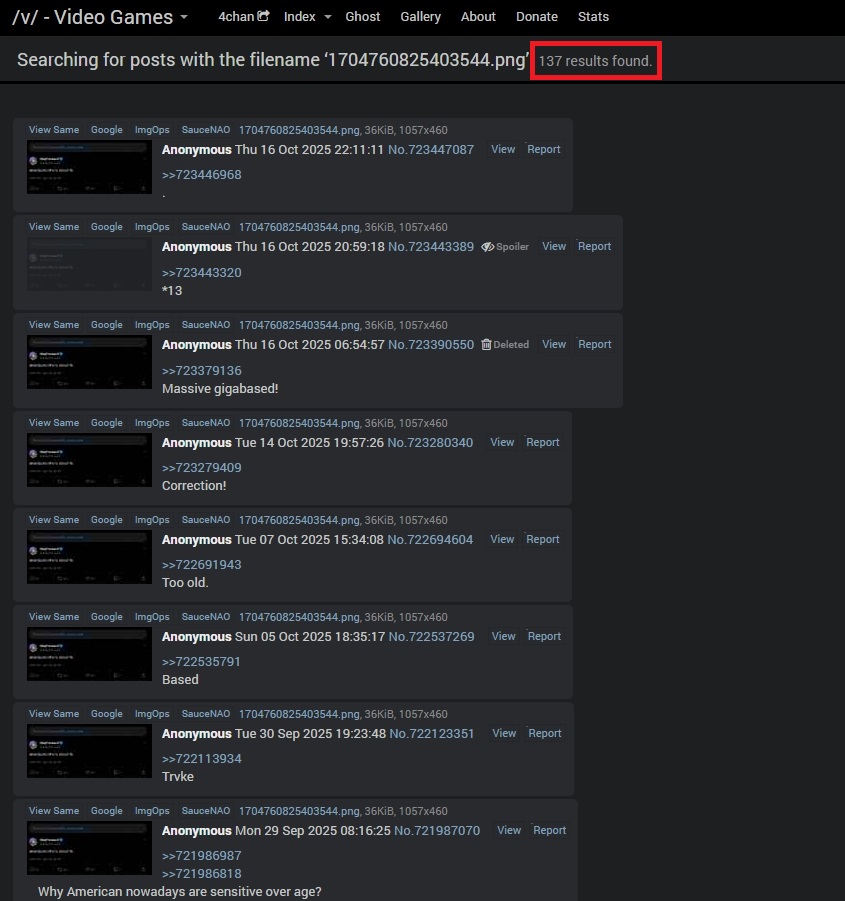Click the 'Massive gigabased!' comment text

pyautogui.click(x=220, y=389)
